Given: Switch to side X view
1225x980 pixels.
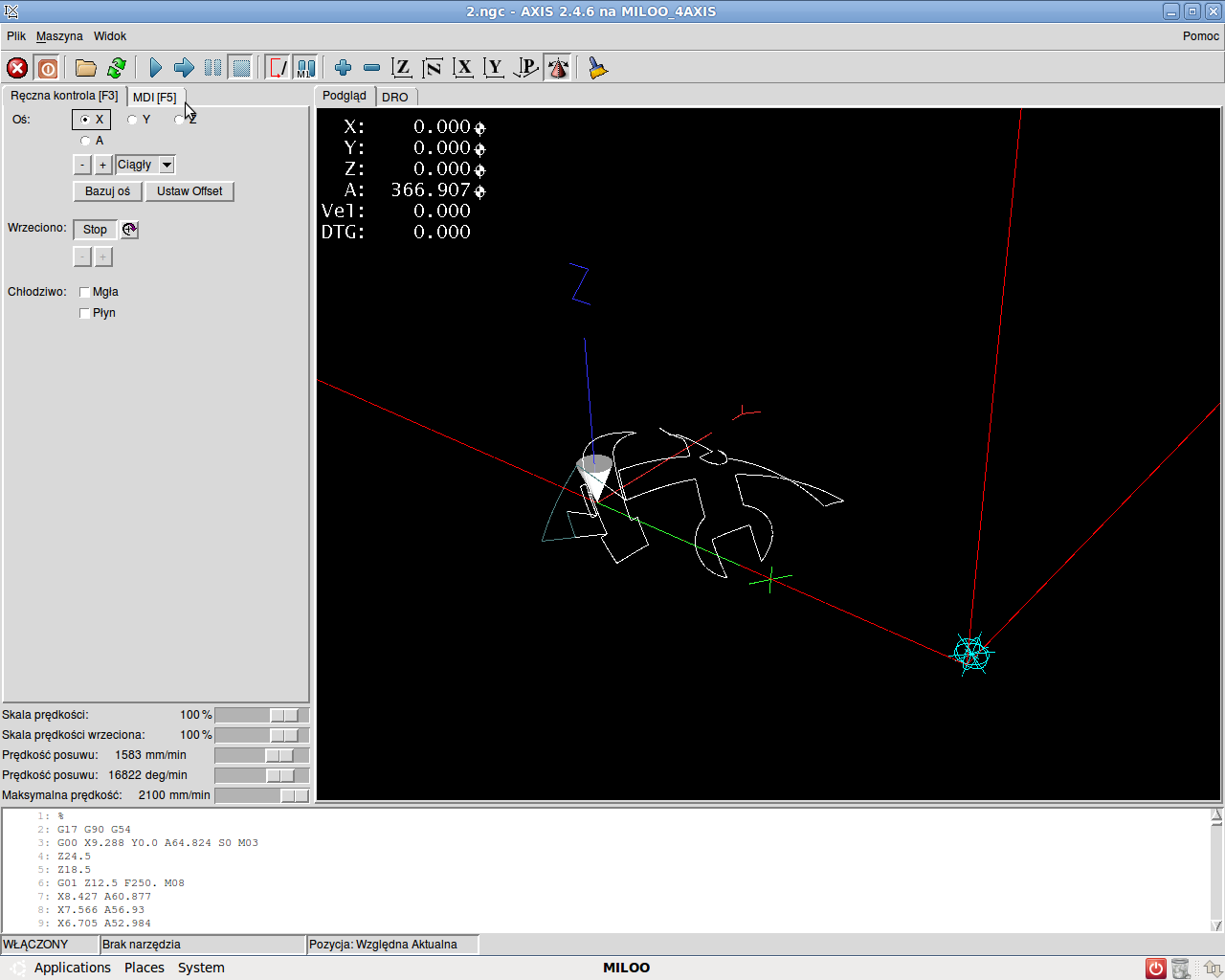Looking at the screenshot, I should [463, 68].
